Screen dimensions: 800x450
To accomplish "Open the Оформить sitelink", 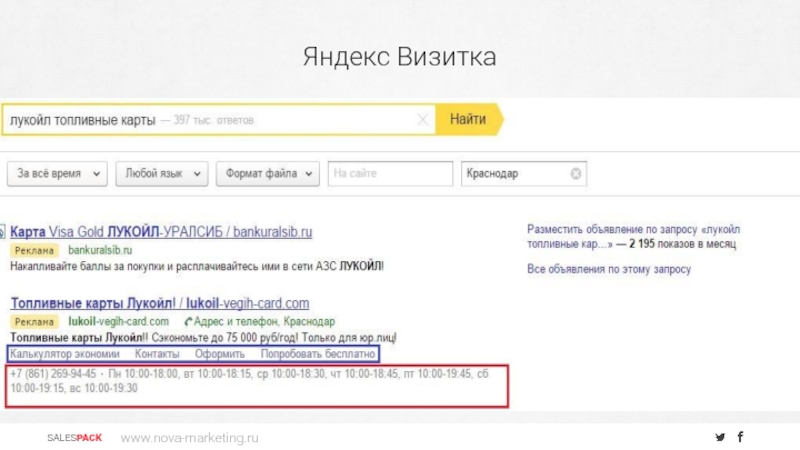I will point(220,354).
